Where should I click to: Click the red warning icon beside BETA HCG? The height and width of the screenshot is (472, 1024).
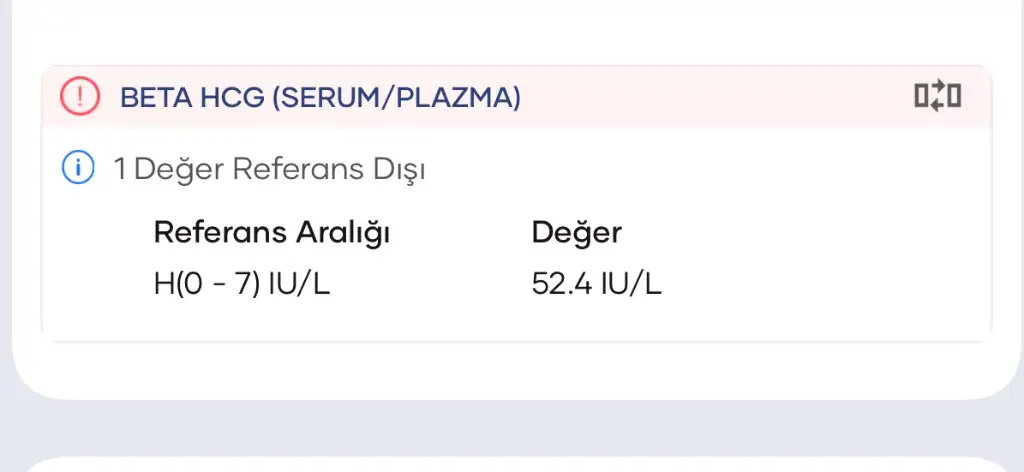coord(76,97)
